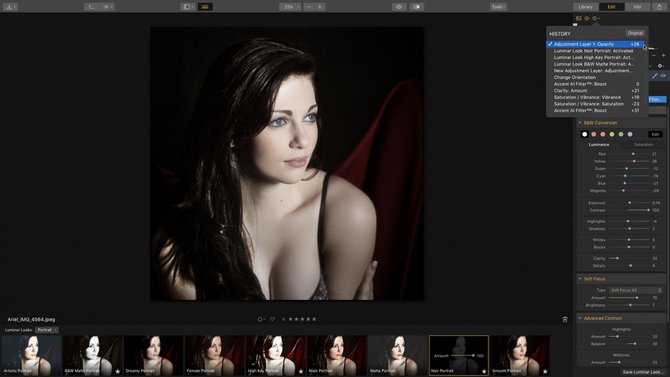Open the Tools dropdown in the toolbar
This screenshot has width=670, height=377.
coord(498,7)
